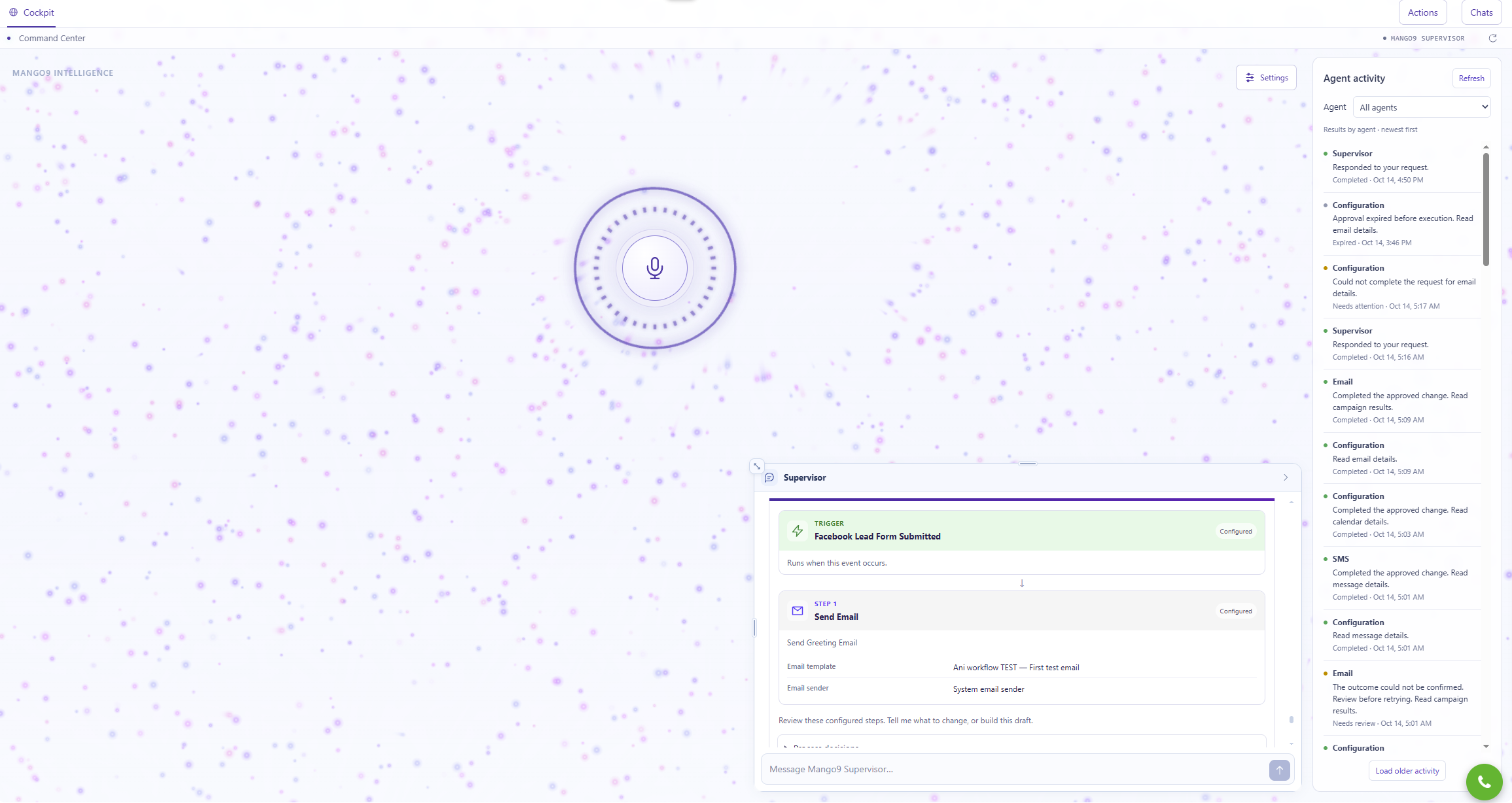Click 'System email sender' value
Viewport: 1512px width, 803px height.
pos(989,689)
